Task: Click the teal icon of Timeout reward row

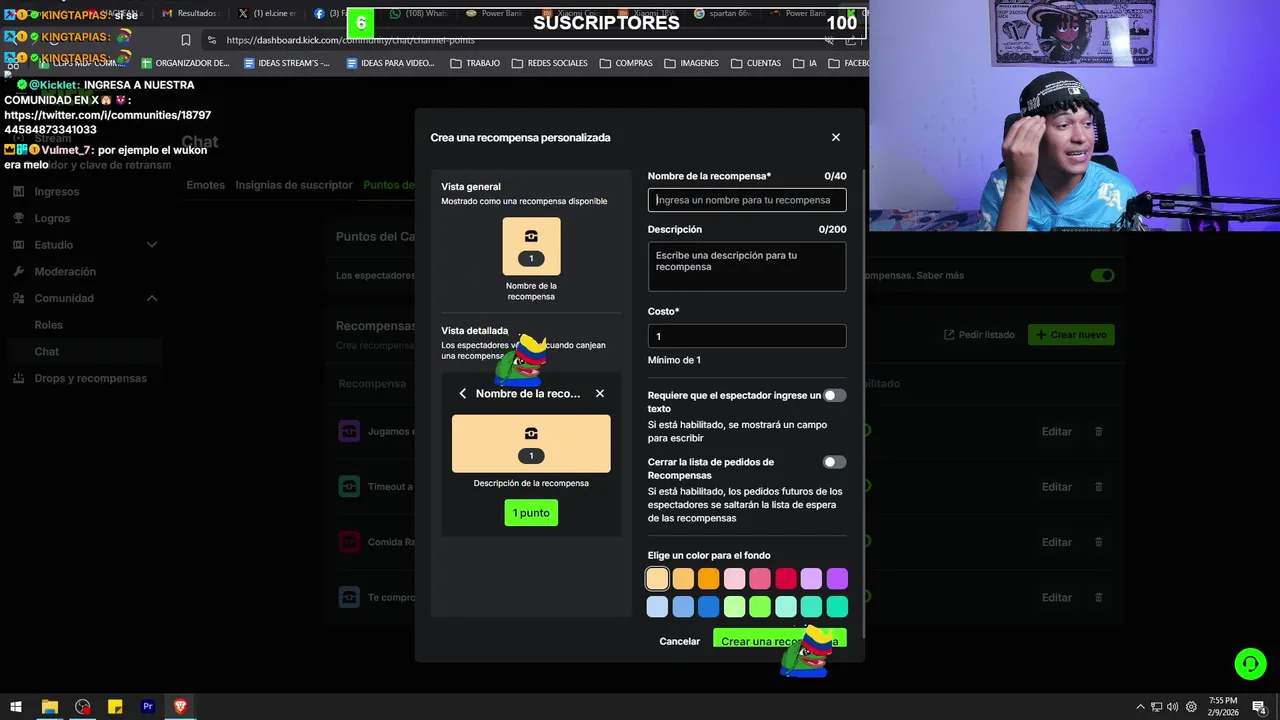Action: point(349,487)
